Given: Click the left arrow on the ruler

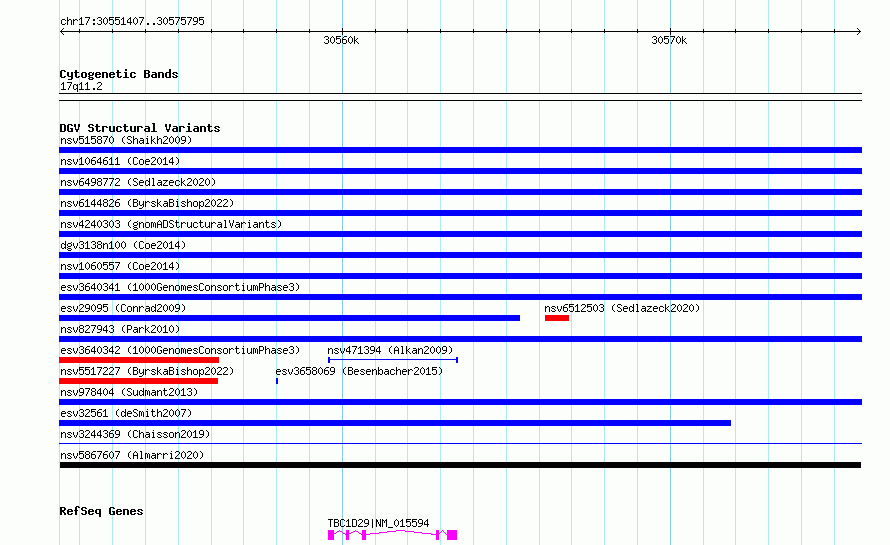Looking at the screenshot, I should 62,31.
